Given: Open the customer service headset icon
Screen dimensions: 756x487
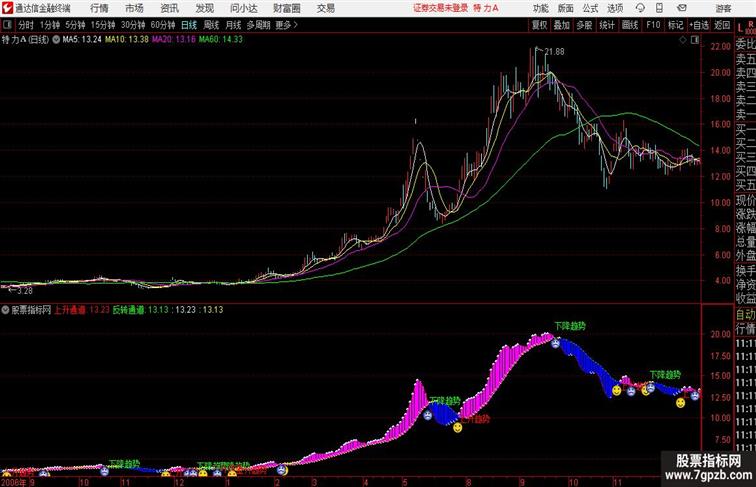Looking at the screenshot, I should pos(640,8).
